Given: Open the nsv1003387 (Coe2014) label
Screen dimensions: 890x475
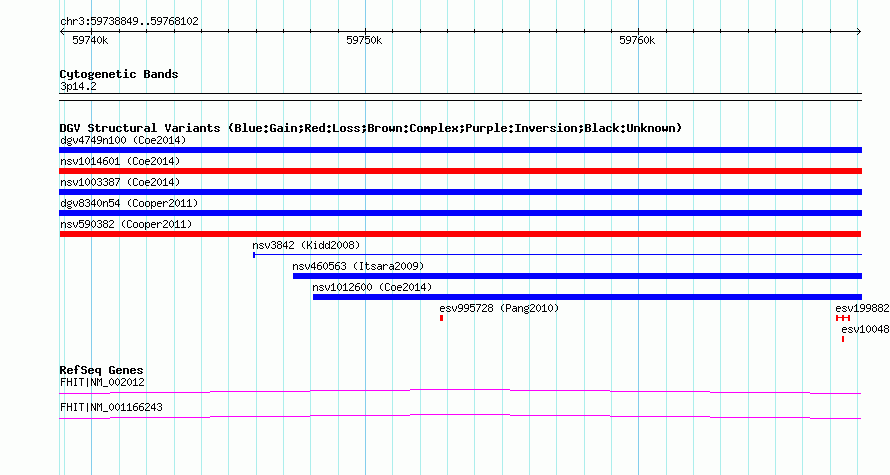Looking at the screenshot, I should (120, 182).
